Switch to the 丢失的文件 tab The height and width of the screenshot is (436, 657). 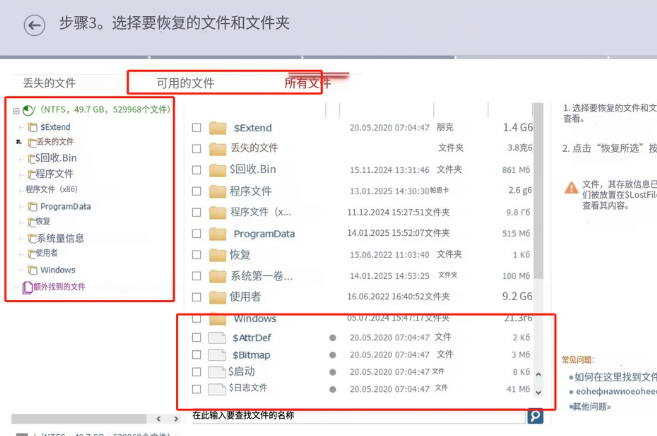(49, 83)
